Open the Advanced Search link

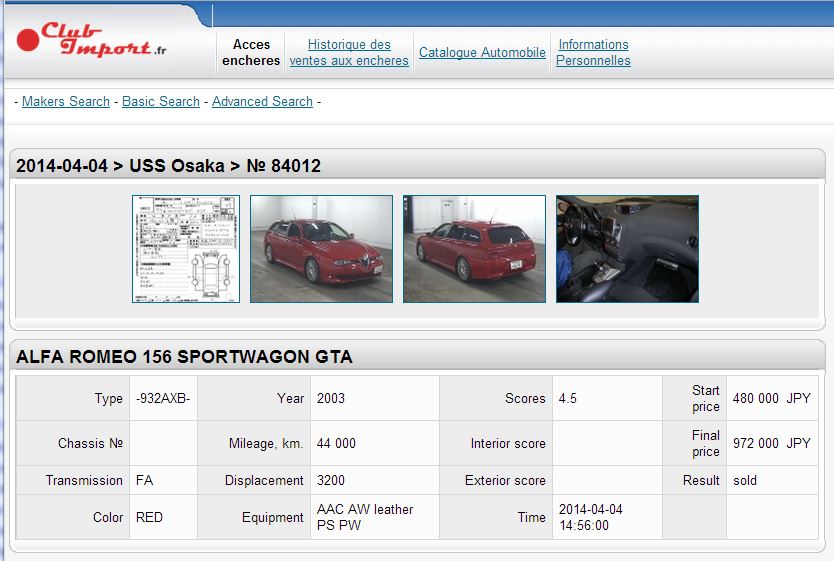pyautogui.click(x=262, y=102)
